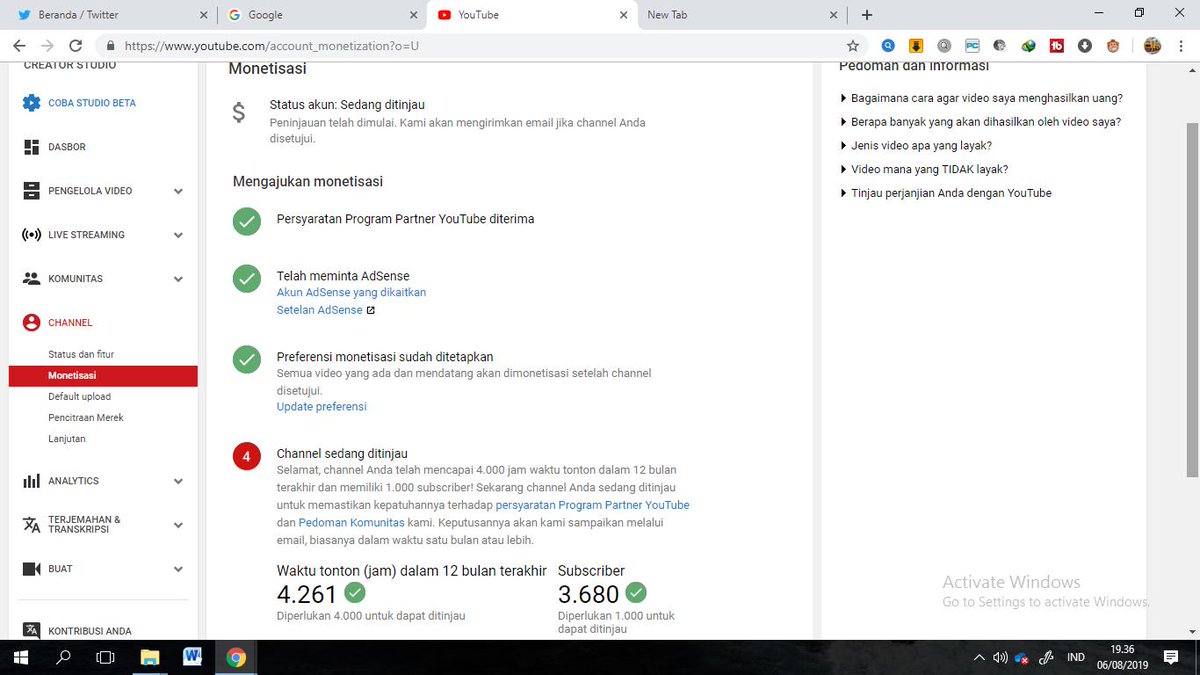Viewport: 1200px width, 675px height.
Task: Open the Pedoman Komunitas link
Action: tap(351, 522)
